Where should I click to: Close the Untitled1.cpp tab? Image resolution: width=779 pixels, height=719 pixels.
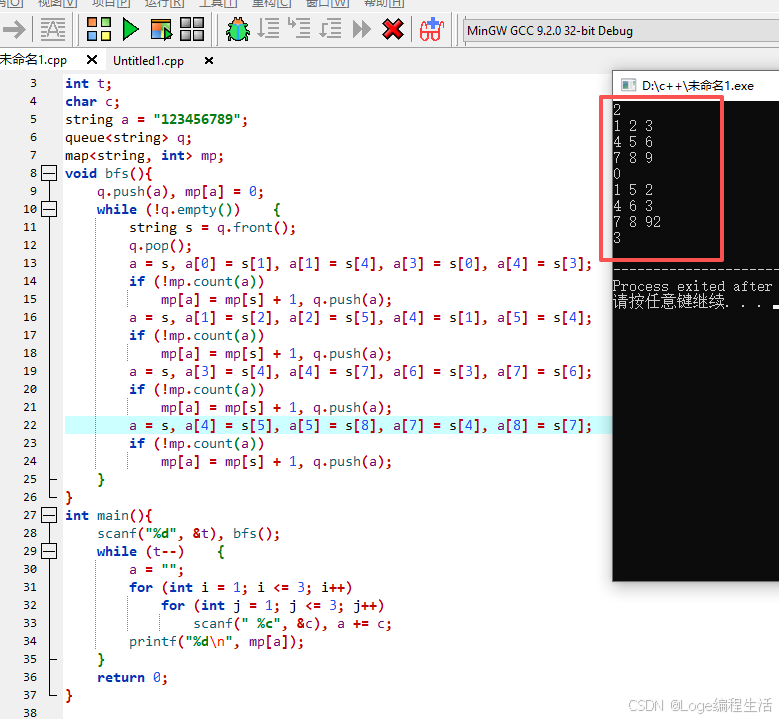pyautogui.click(x=209, y=61)
